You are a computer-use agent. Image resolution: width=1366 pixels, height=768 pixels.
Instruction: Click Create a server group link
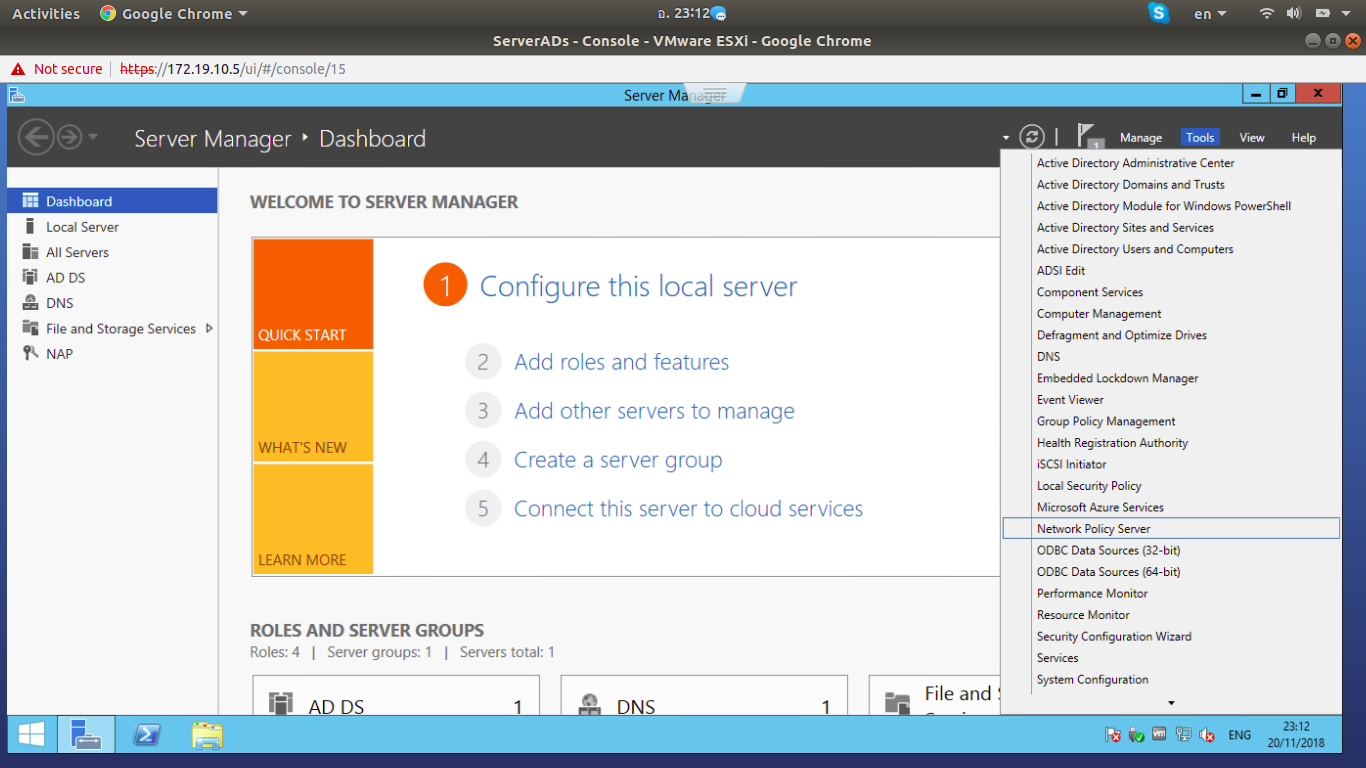[x=618, y=460]
